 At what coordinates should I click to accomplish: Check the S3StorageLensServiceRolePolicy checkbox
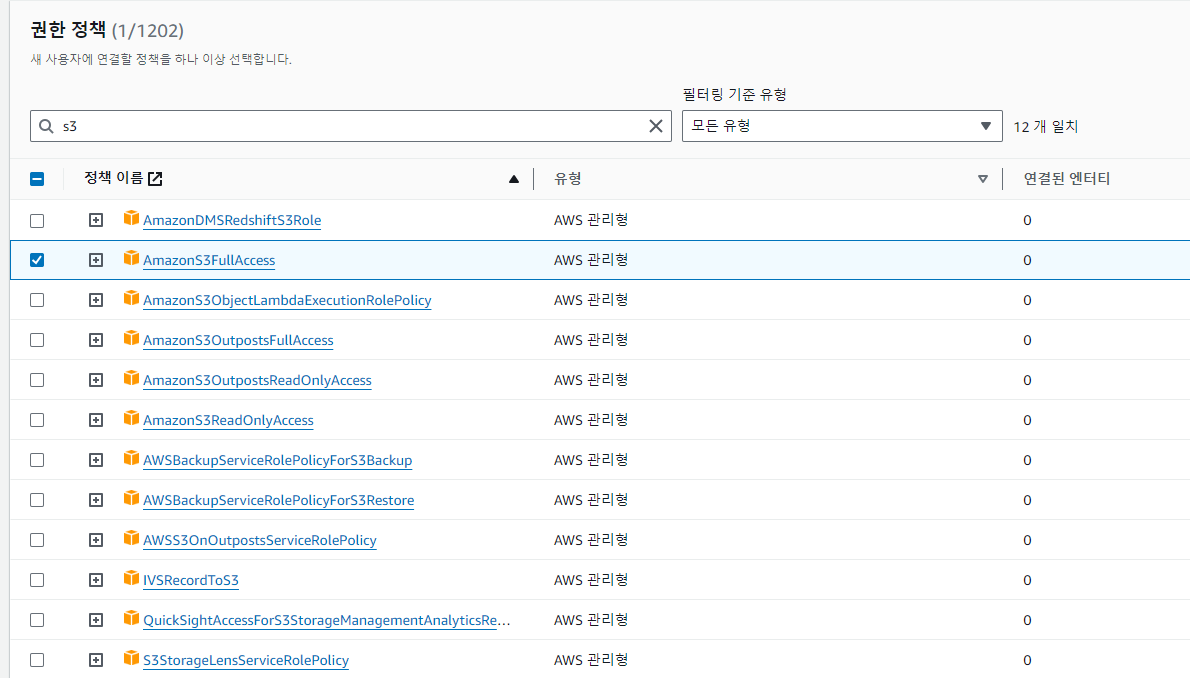(x=37, y=660)
